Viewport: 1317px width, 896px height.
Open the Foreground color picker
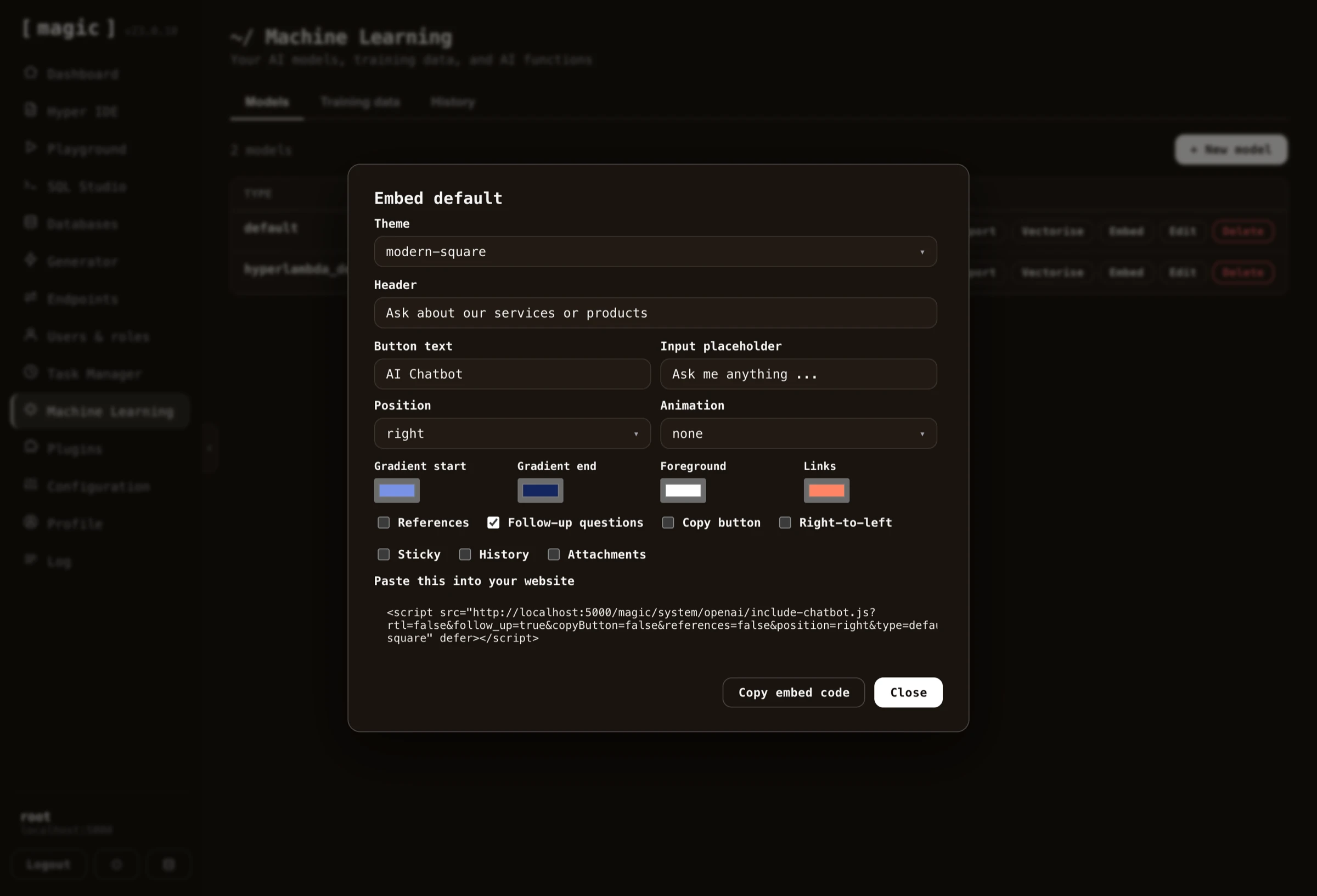(x=683, y=490)
